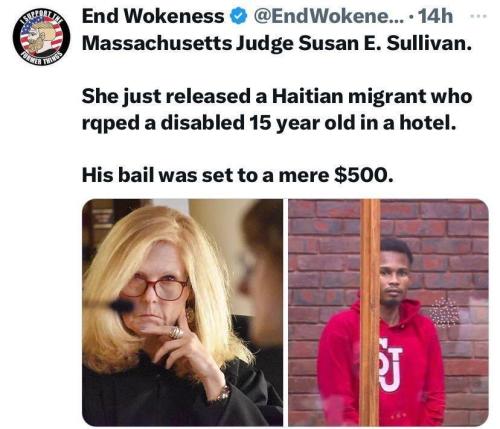The image size is (500, 429).
Task: Click the 'His bail was set' sentence
Action: (238, 175)
